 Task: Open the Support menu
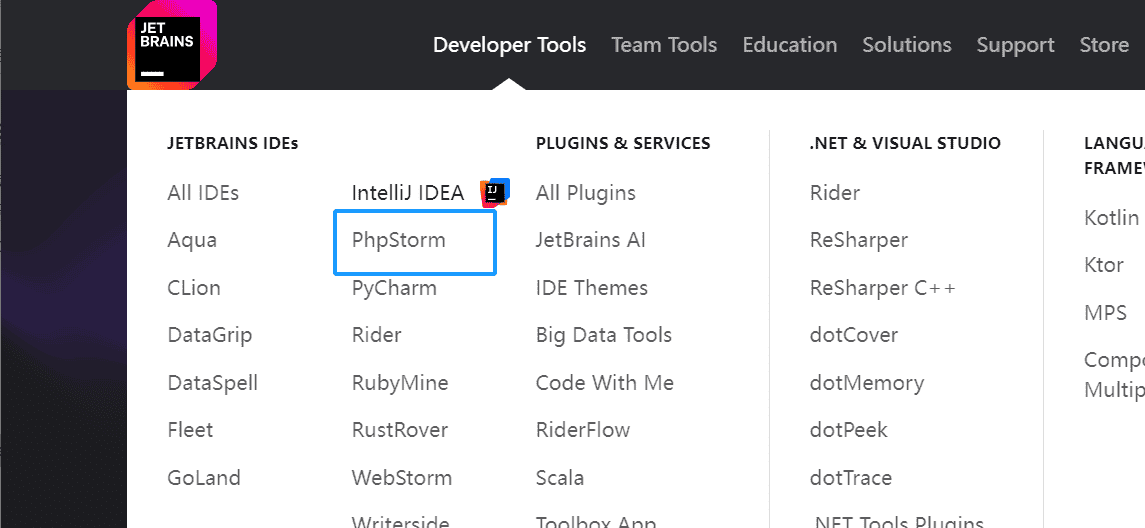[1016, 45]
